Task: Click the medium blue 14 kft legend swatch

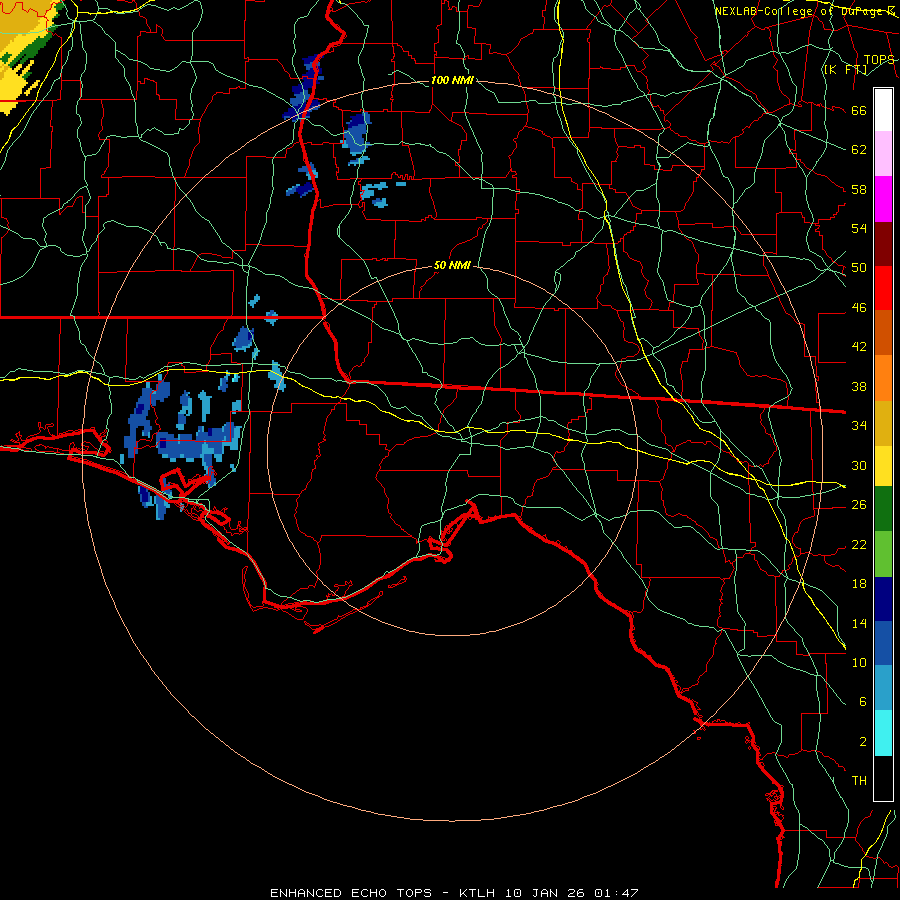Action: (x=883, y=643)
